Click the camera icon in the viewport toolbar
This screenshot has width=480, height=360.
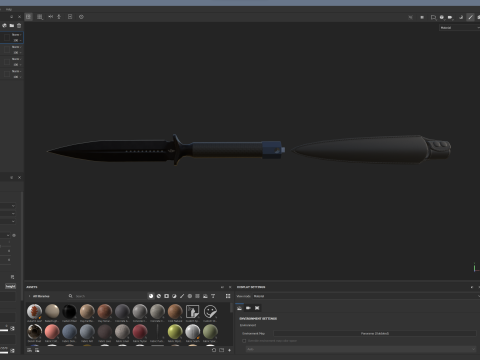(450, 17)
